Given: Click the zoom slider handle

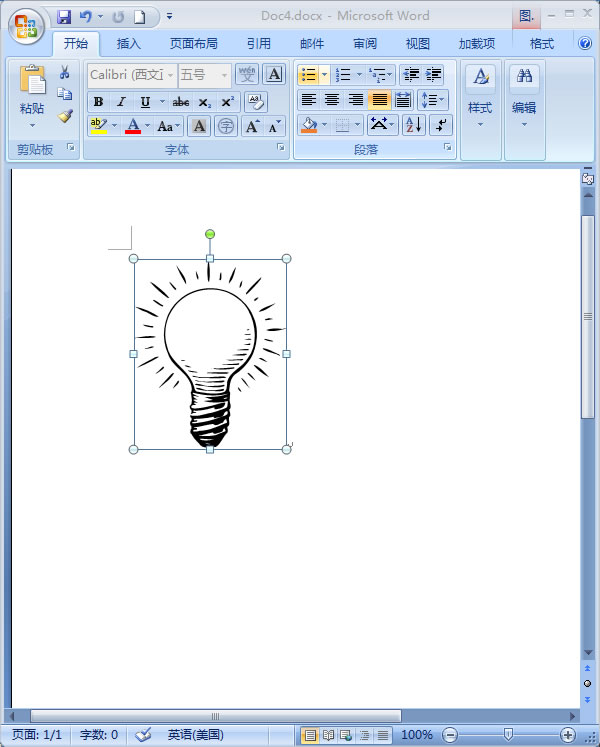Looking at the screenshot, I should tap(508, 735).
